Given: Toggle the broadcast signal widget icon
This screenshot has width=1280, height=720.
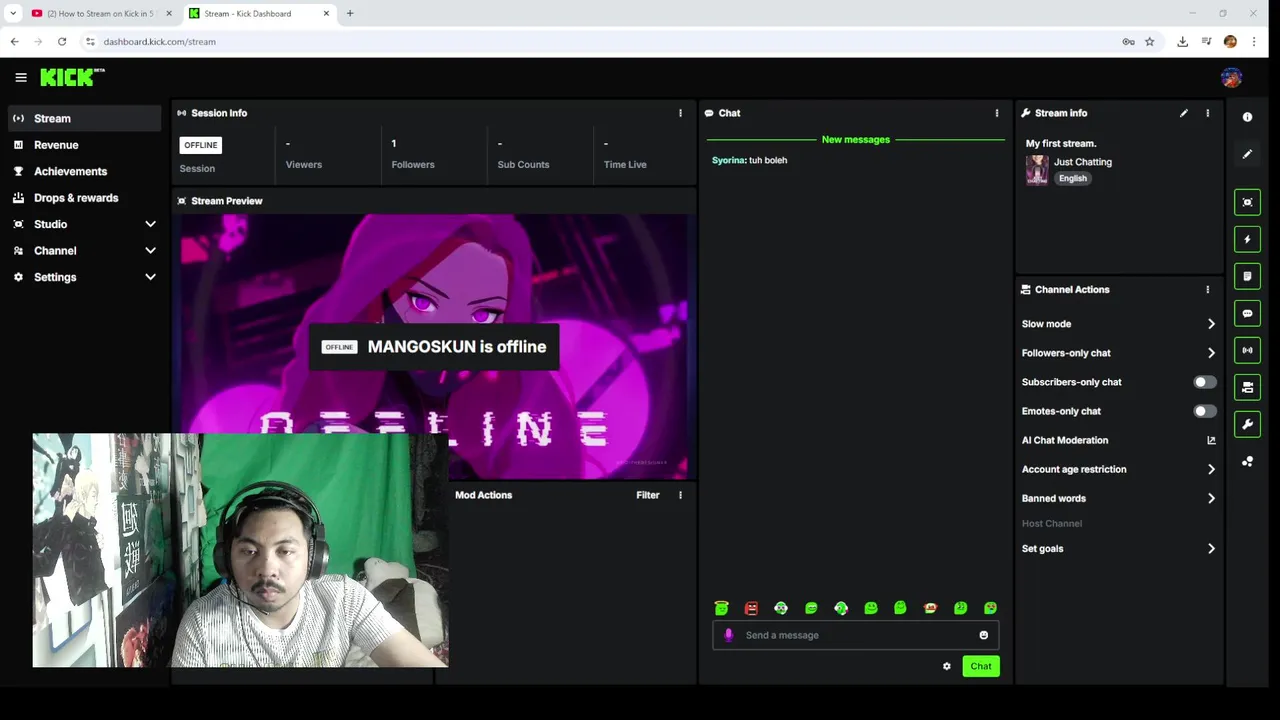Looking at the screenshot, I should 1247,350.
